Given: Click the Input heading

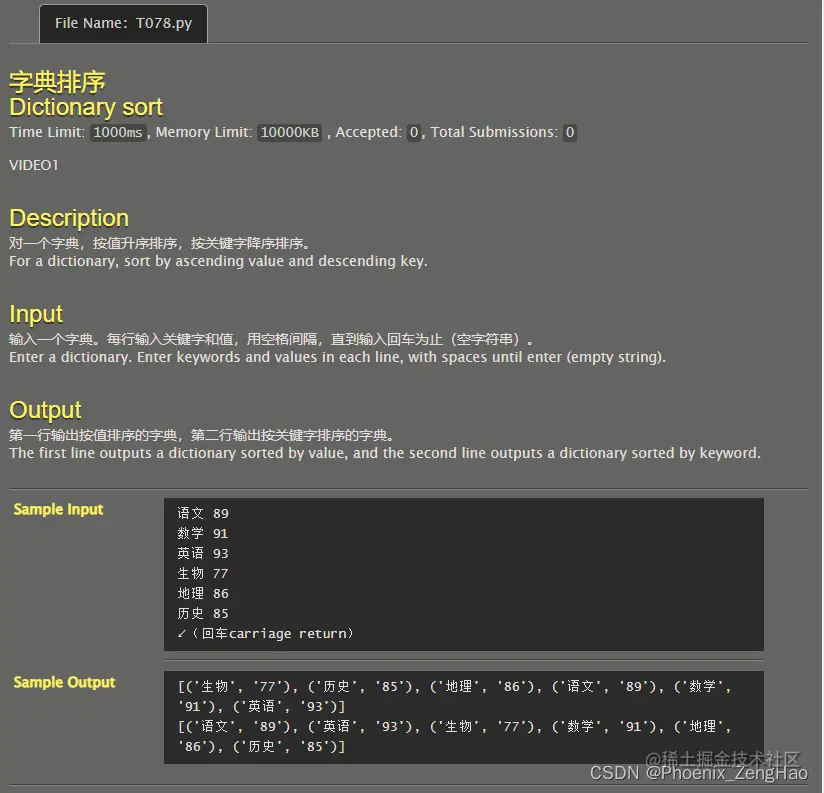Looking at the screenshot, I should coord(36,314).
